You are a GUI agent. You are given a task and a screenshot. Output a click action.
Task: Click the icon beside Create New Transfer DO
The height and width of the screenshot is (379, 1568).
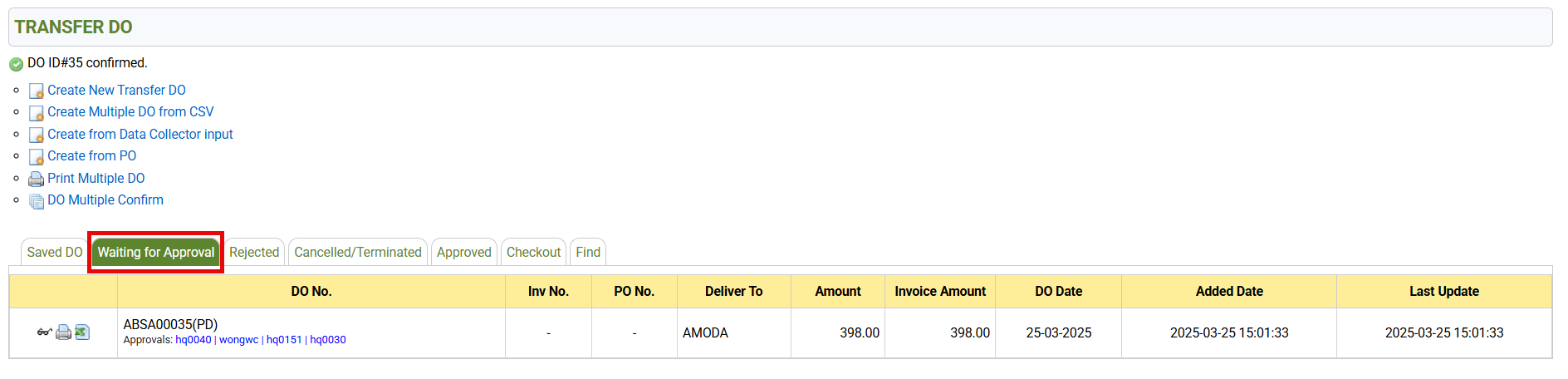point(37,91)
